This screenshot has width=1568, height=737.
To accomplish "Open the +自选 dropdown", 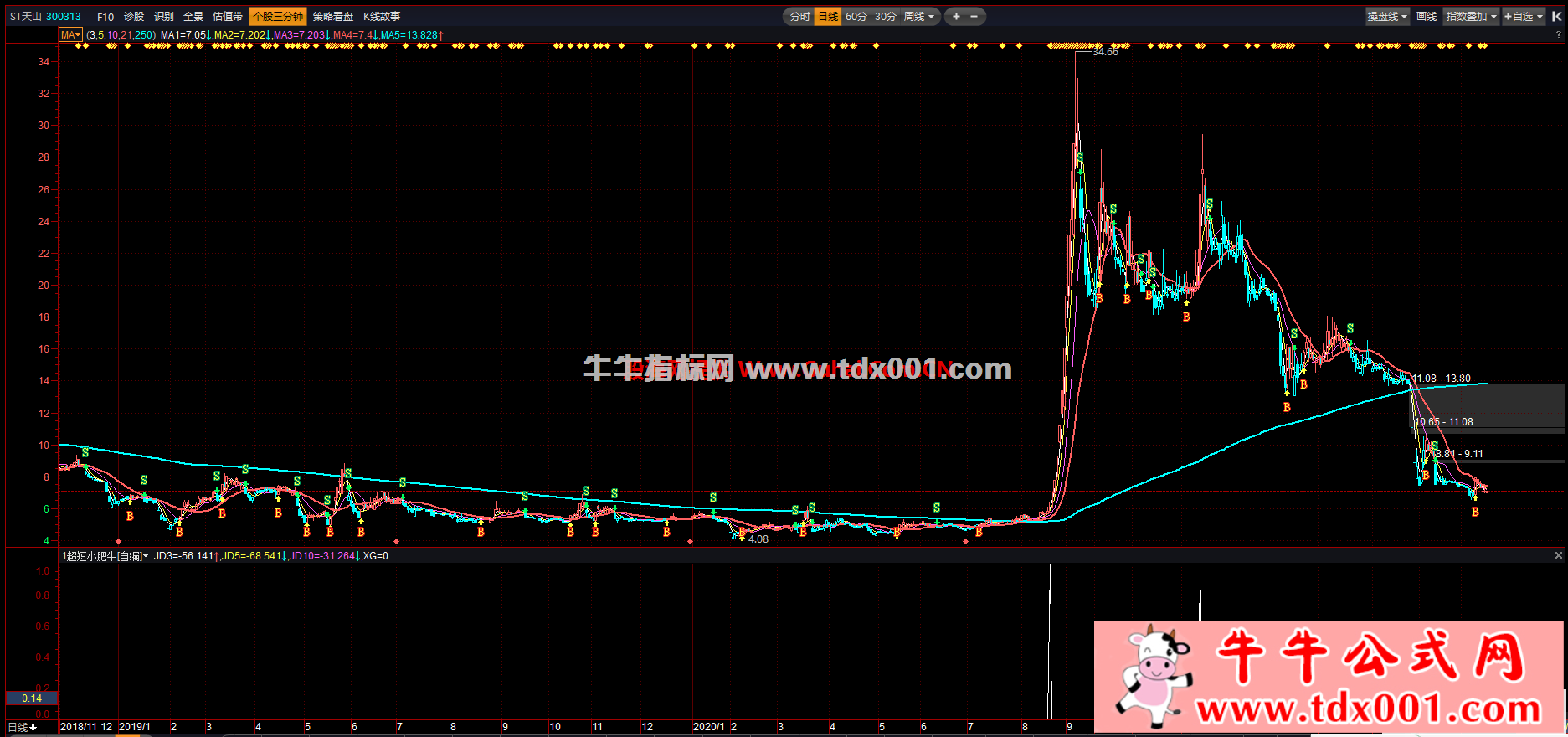I will coord(1524,17).
